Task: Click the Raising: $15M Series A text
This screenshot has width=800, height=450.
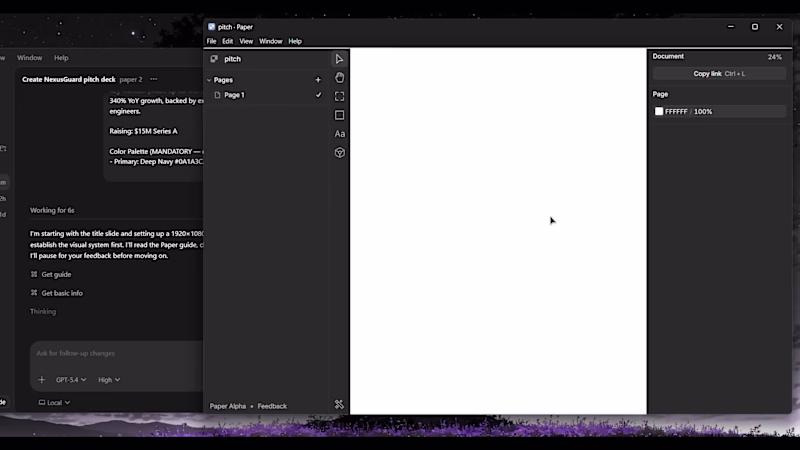Action: pyautogui.click(x=143, y=131)
